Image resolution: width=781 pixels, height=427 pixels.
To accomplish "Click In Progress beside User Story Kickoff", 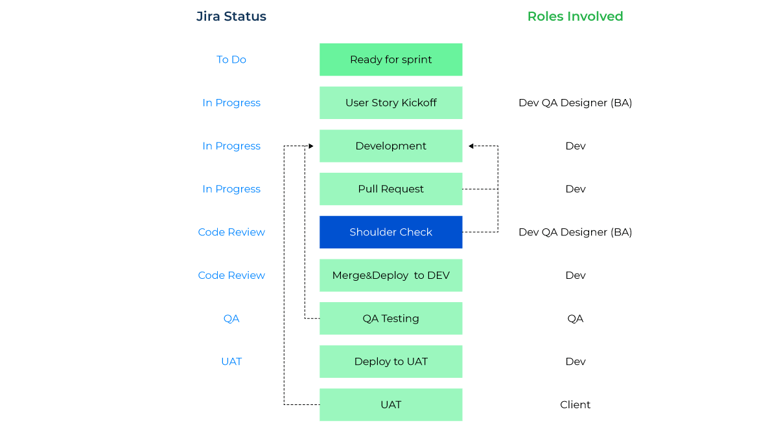I will tap(231, 103).
